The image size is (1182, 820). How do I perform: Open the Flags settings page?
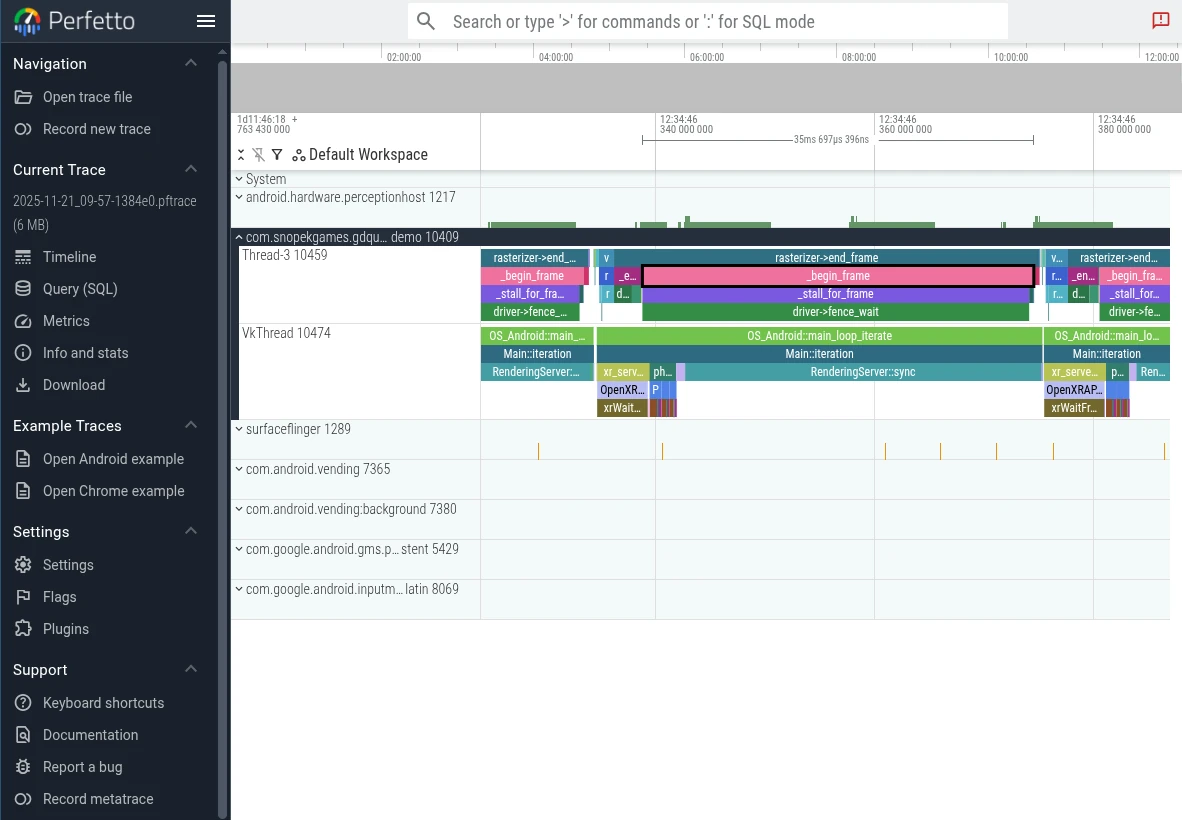click(59, 597)
